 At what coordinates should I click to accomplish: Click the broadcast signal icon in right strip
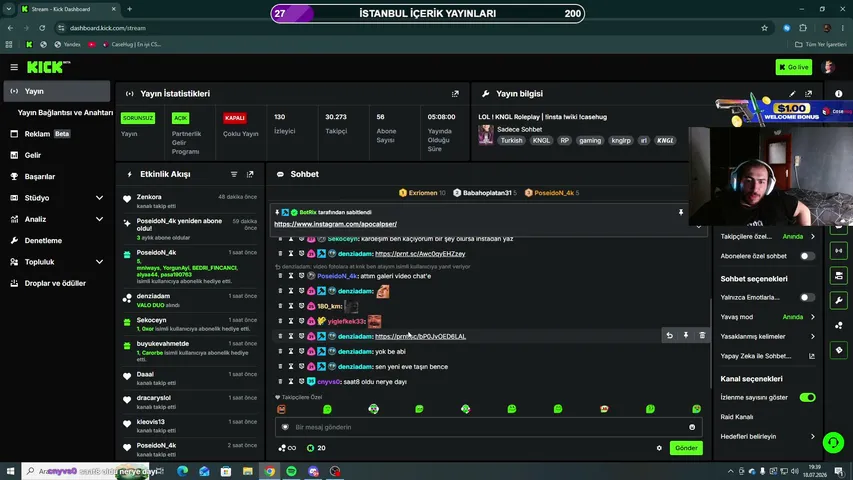(x=839, y=251)
